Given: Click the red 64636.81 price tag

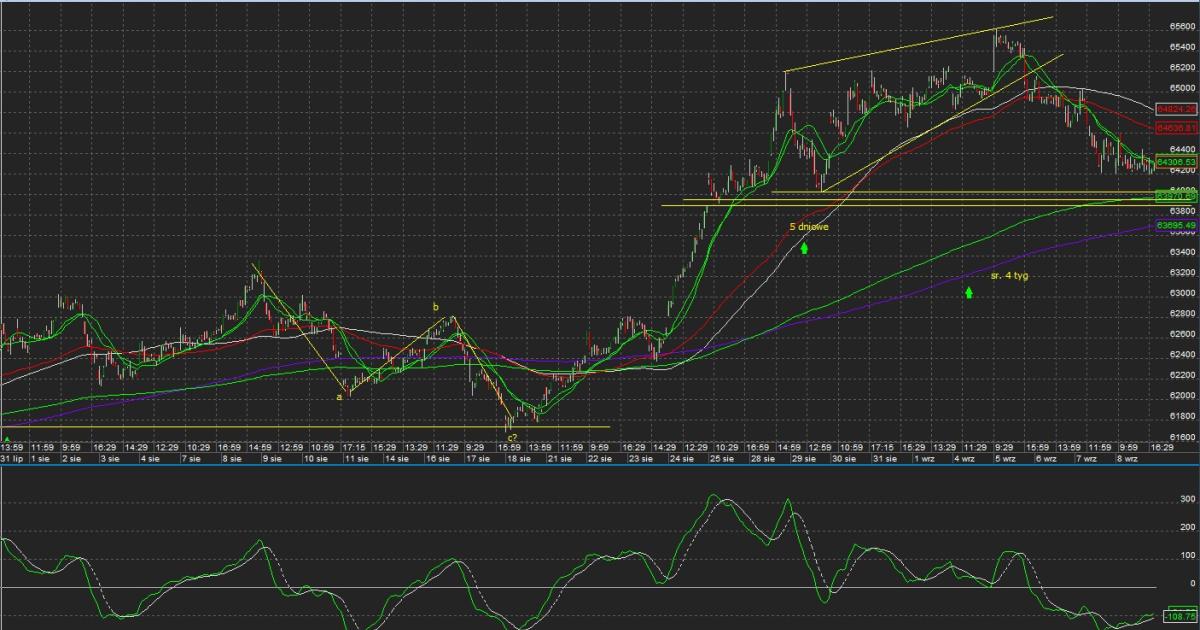Looking at the screenshot, I should click(1176, 128).
